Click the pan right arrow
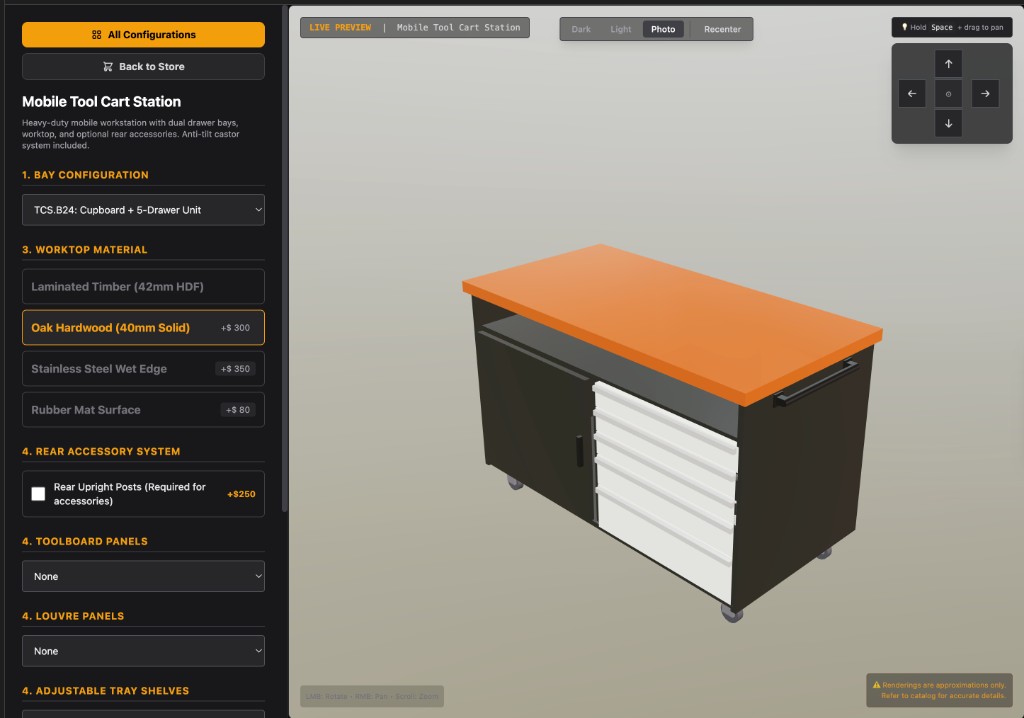Image resolution: width=1024 pixels, height=718 pixels. click(x=985, y=94)
